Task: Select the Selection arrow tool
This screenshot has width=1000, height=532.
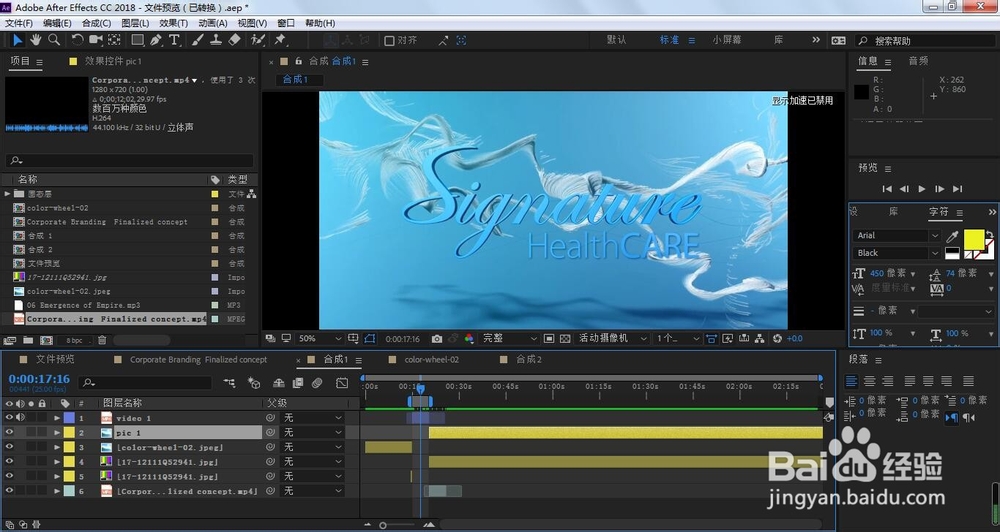Action: pos(17,40)
